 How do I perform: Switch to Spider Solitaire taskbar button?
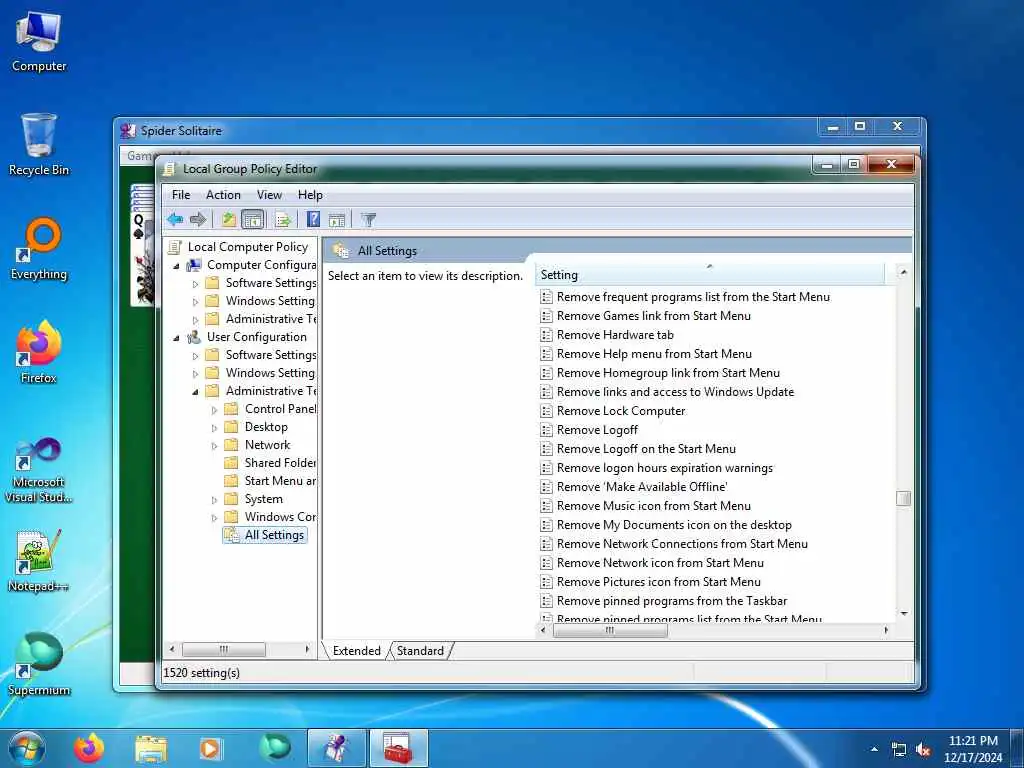[336, 748]
